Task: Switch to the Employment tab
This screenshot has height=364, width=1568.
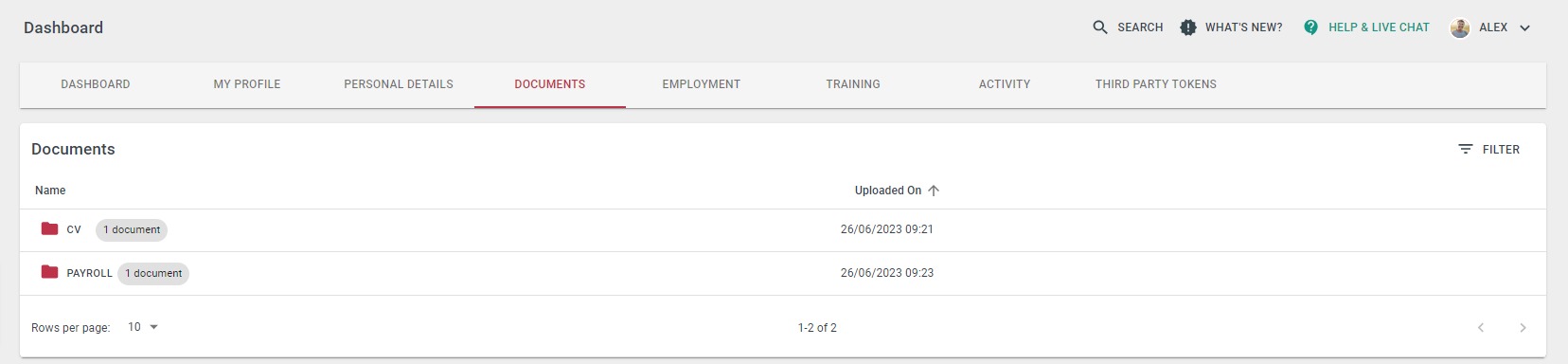Action: click(702, 84)
